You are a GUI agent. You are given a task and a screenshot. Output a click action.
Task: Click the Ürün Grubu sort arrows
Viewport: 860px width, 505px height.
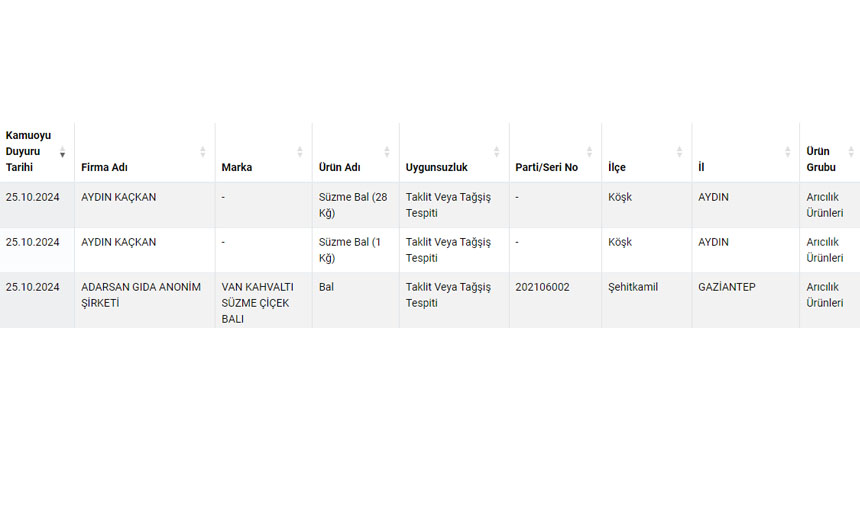[x=851, y=152]
